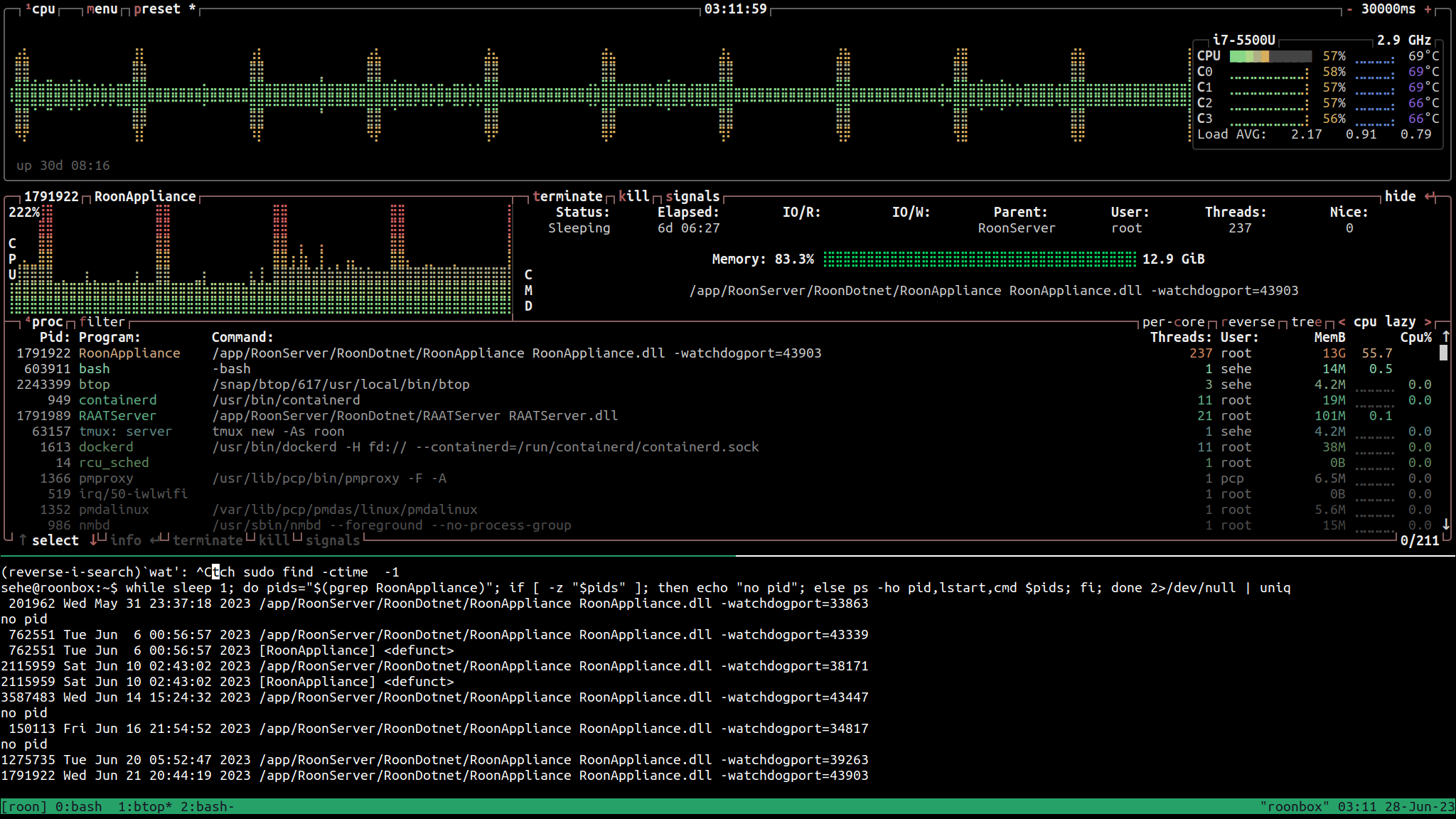The height and width of the screenshot is (819, 1456).
Task: Select next sort column right arrow
Action: 1428,321
